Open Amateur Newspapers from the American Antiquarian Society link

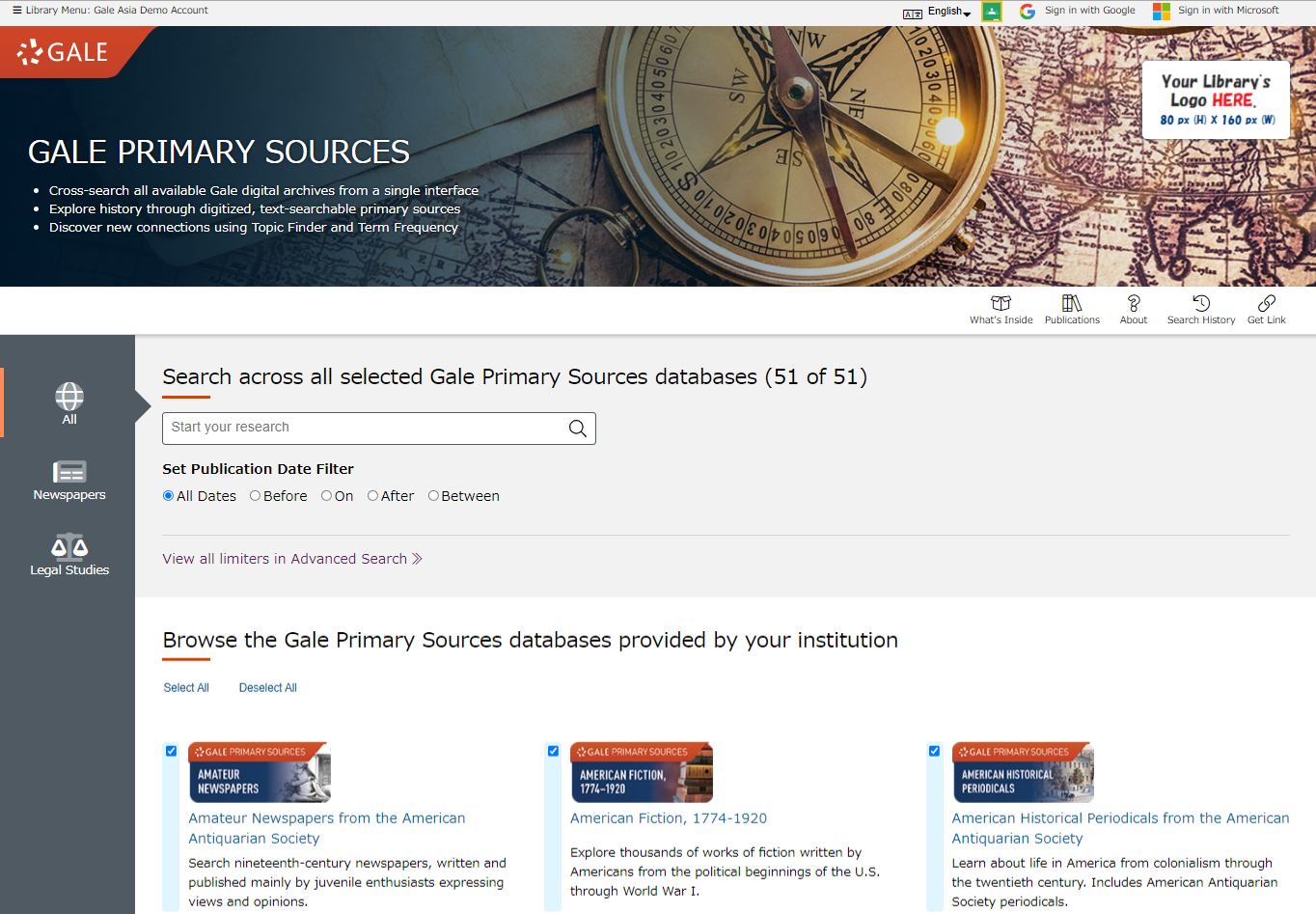pyautogui.click(x=327, y=828)
